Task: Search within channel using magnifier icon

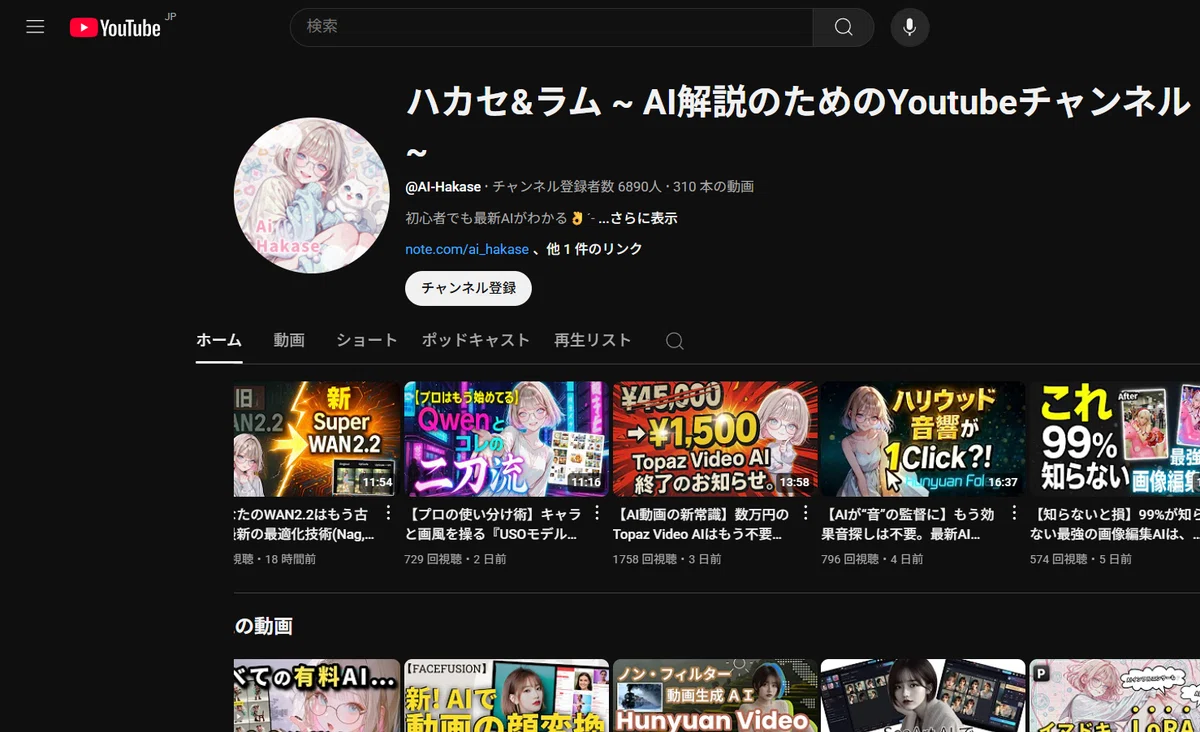Action: click(675, 341)
